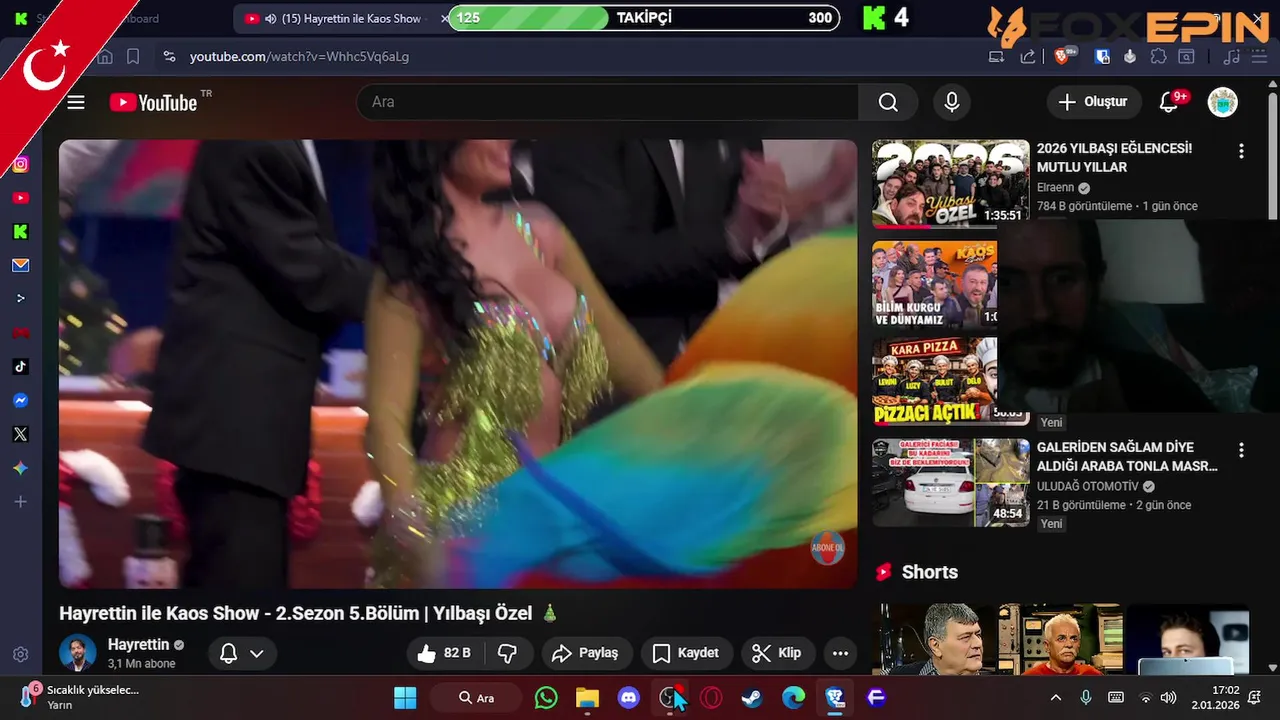The image size is (1280, 720).
Task: Open ULUDAĞ OTOMOTİV channel link
Action: click(x=1089, y=486)
